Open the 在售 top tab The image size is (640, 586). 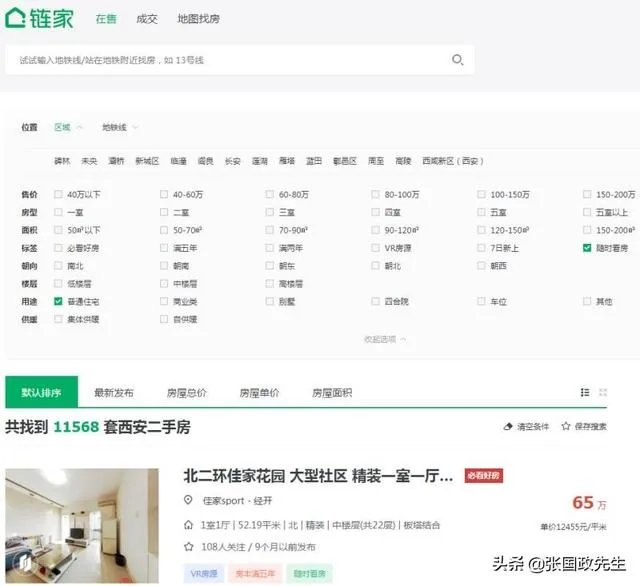[x=106, y=19]
